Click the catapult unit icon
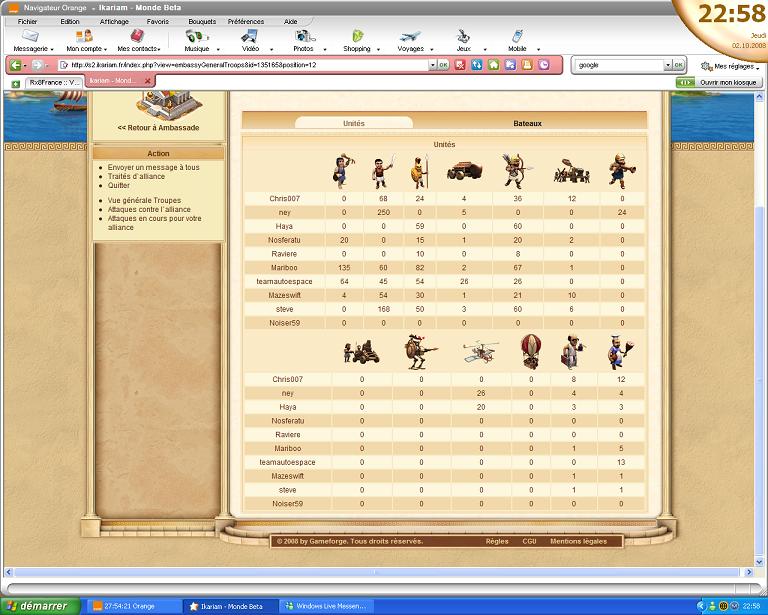The height and width of the screenshot is (615, 768). tap(572, 172)
